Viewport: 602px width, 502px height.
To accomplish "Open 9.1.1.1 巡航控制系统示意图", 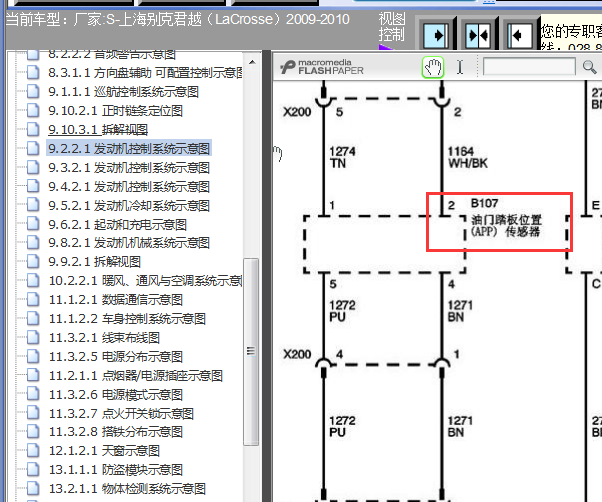I will click(123, 92).
